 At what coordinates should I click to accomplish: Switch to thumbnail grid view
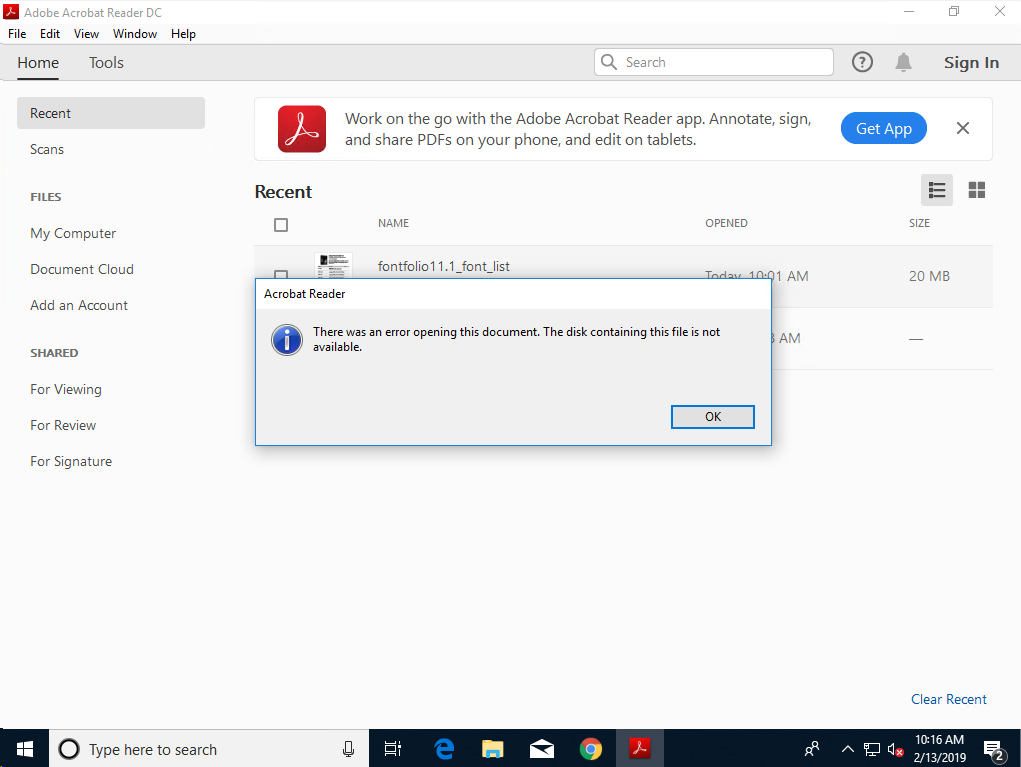(977, 190)
